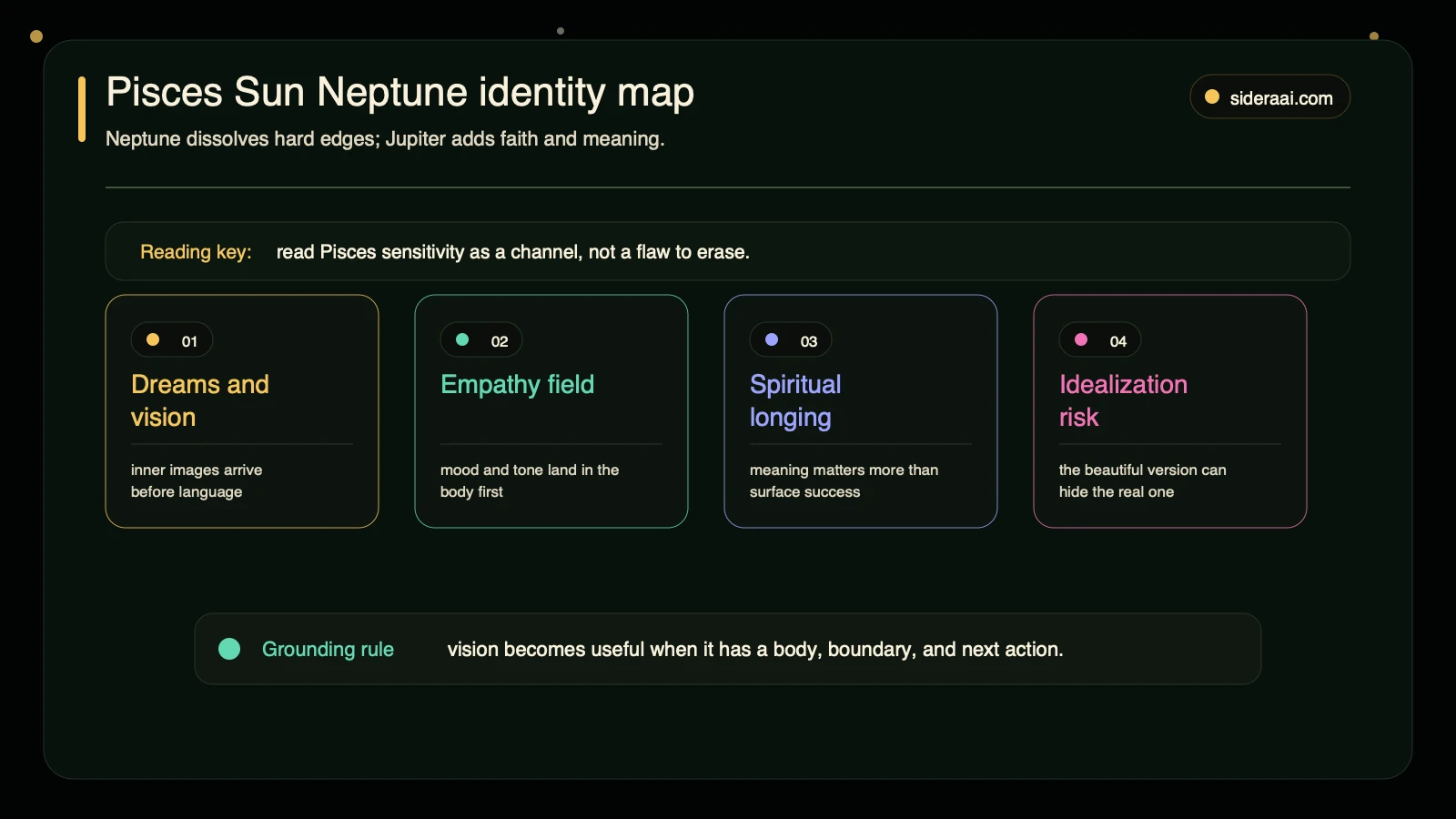Select the 02 badge on Empathy card
The width and height of the screenshot is (1456, 819).
tap(481, 339)
